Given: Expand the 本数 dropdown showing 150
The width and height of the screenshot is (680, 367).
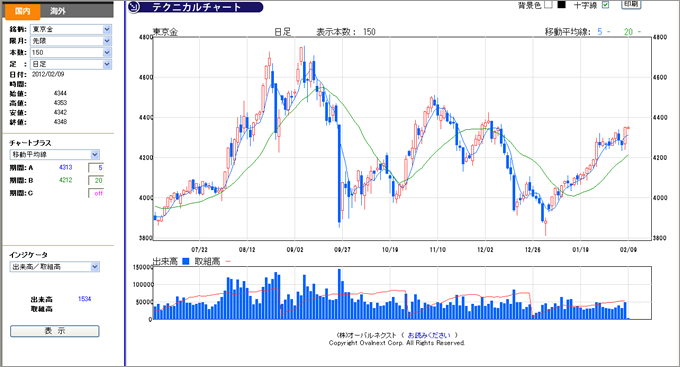Looking at the screenshot, I should point(71,52).
